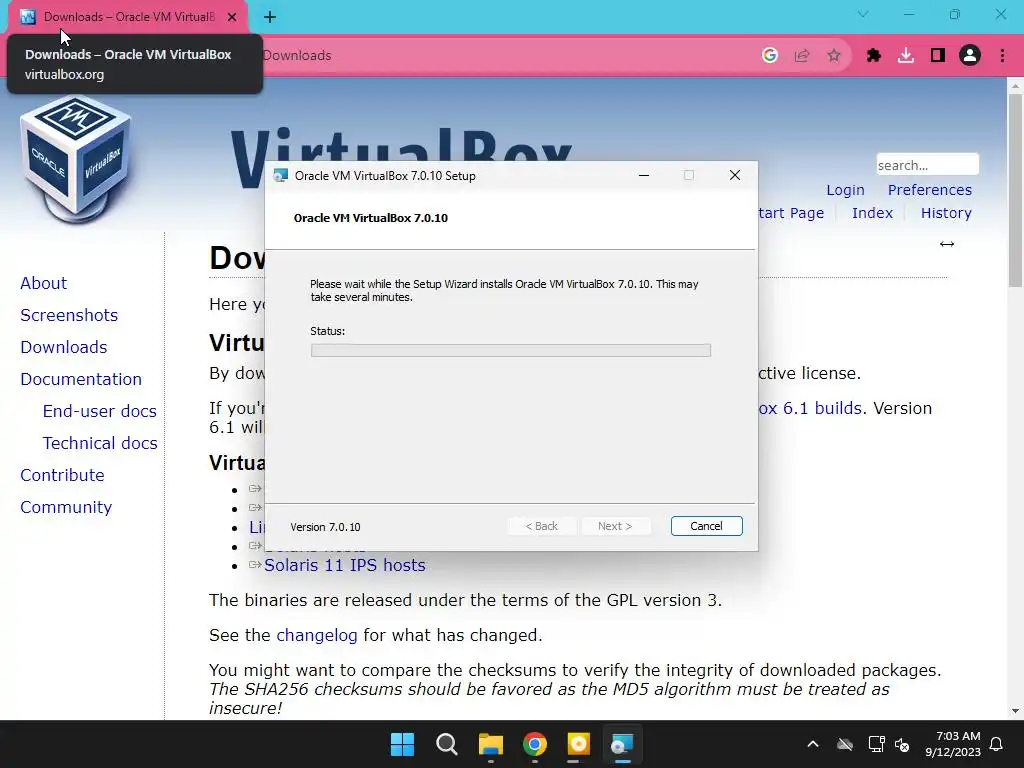1024x768 pixels.
Task: Open the Contribute sidebar link
Action: (x=63, y=475)
